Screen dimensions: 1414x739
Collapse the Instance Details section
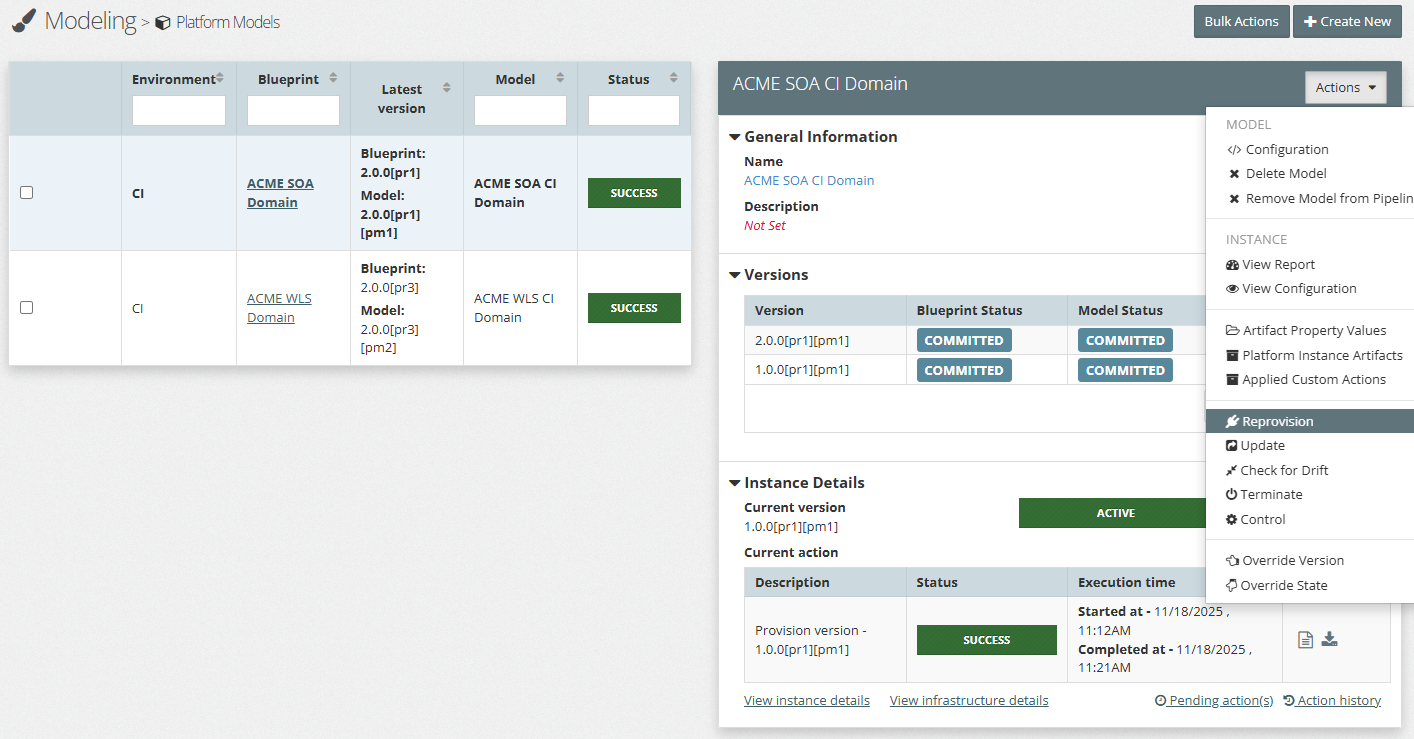tap(735, 483)
